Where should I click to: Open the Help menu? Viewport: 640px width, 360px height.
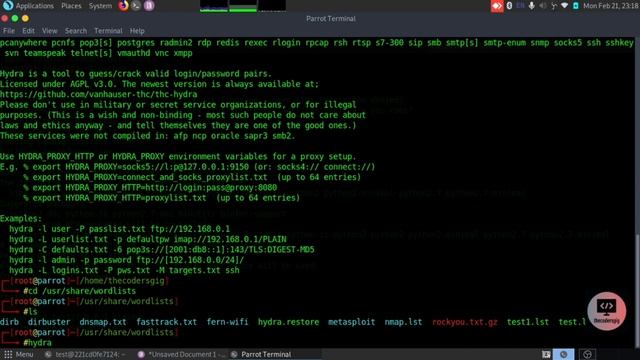(x=137, y=31)
